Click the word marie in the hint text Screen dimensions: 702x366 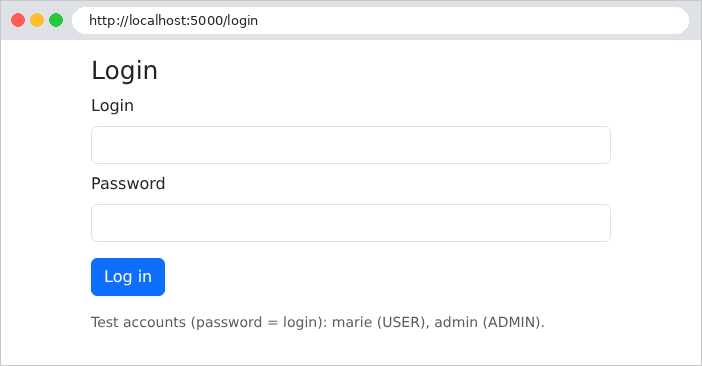(352, 322)
